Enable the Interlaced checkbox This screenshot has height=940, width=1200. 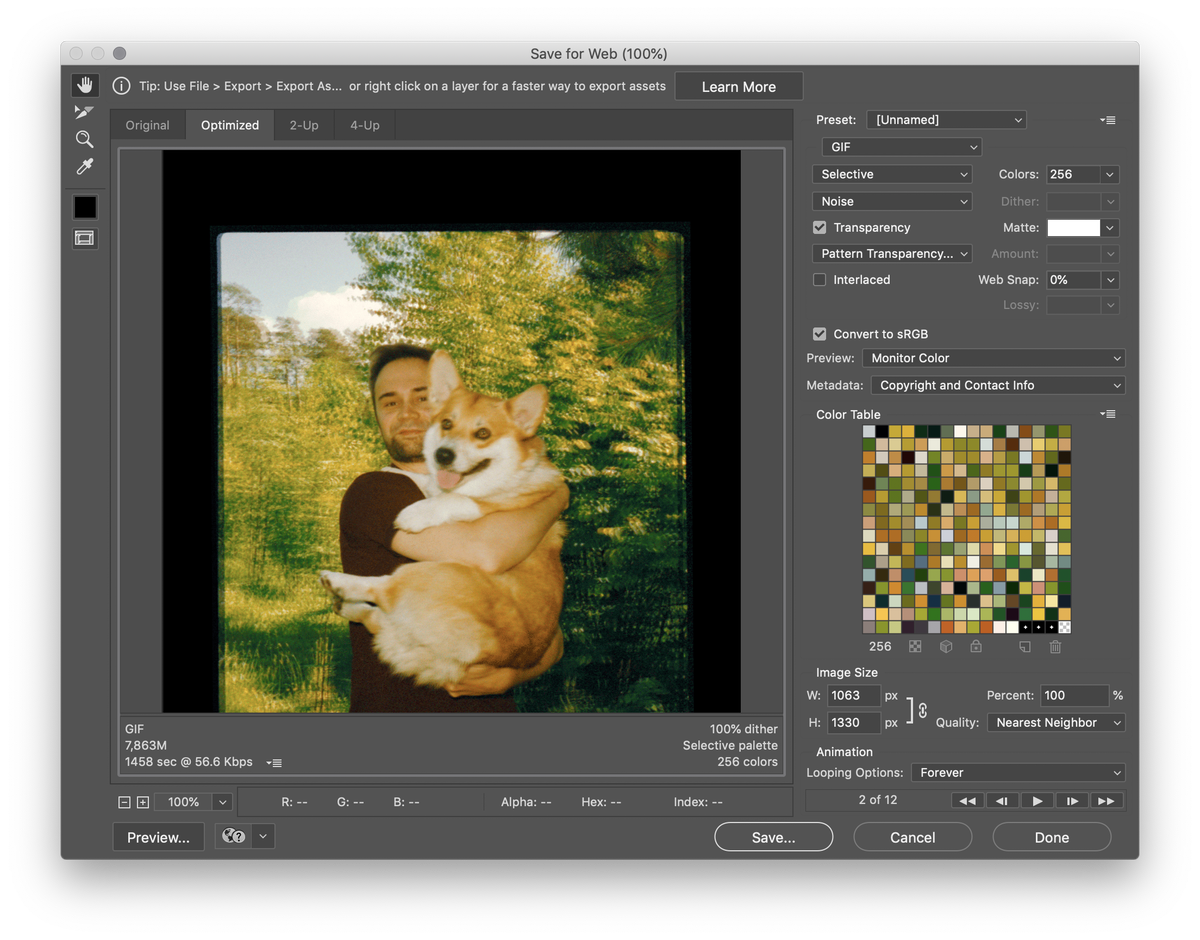click(820, 280)
